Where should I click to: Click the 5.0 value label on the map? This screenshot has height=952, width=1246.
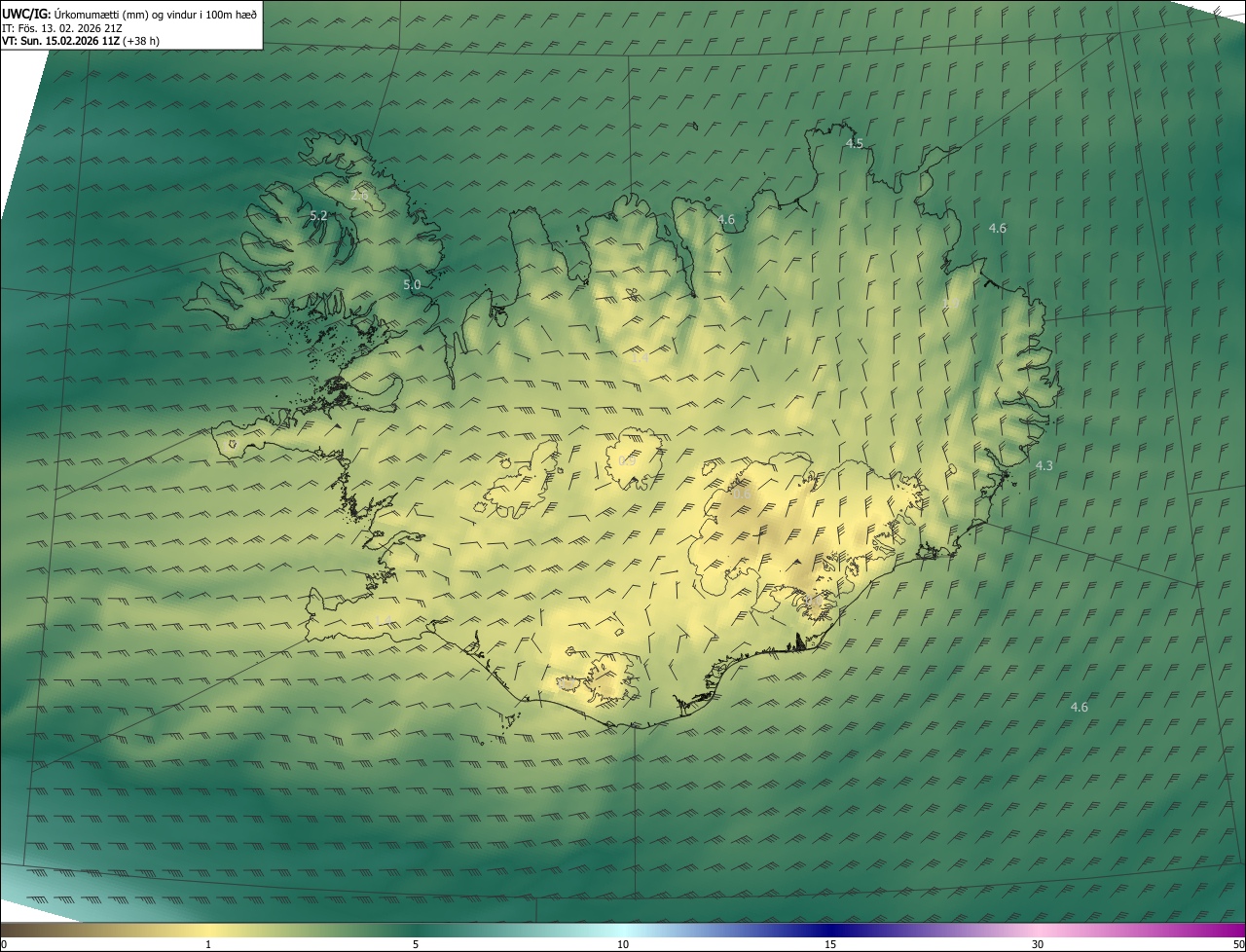coord(412,285)
